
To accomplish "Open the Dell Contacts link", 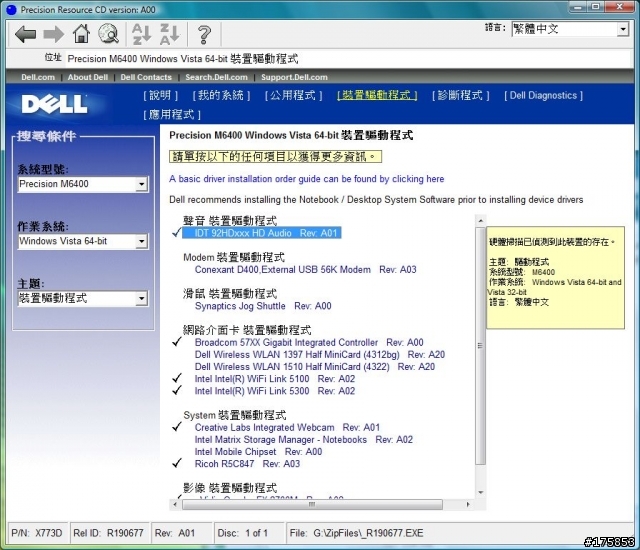I will point(146,77).
